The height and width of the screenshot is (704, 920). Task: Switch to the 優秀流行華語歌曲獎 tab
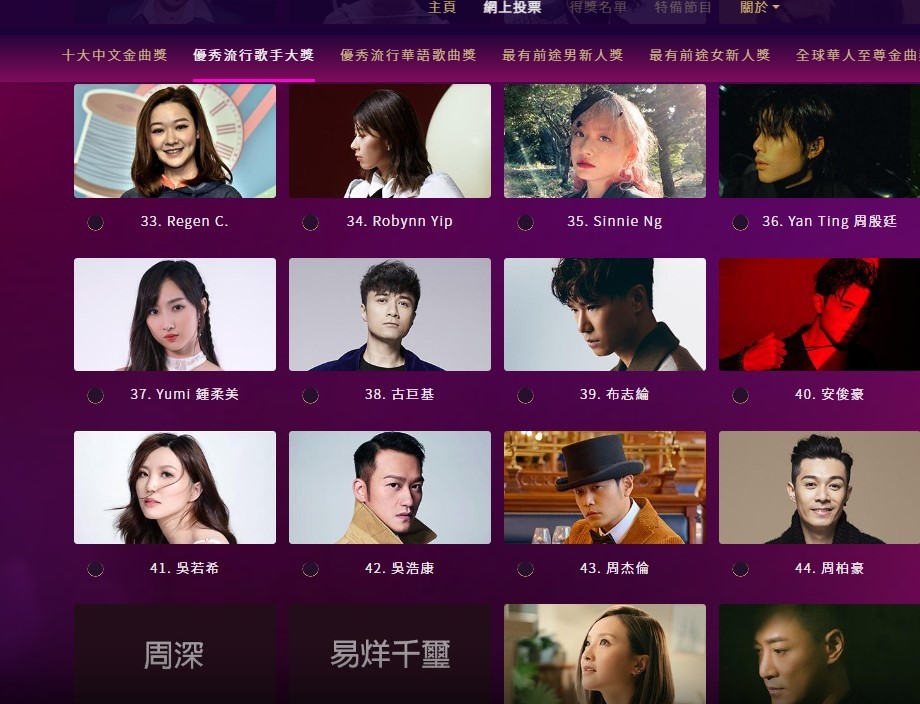point(408,55)
